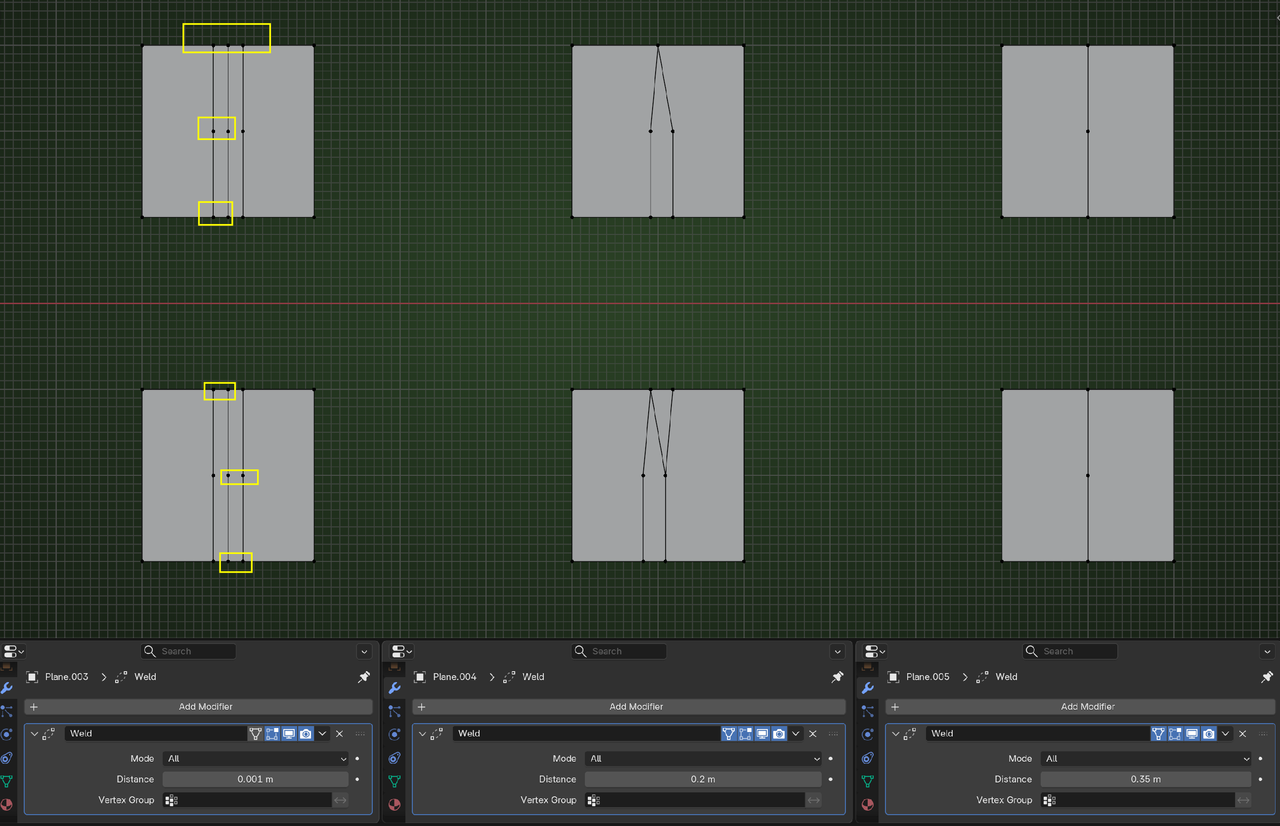Select the Modifier properties wrench tab for Plane.003
Image resolution: width=1280 pixels, height=826 pixels.
pos(6,688)
